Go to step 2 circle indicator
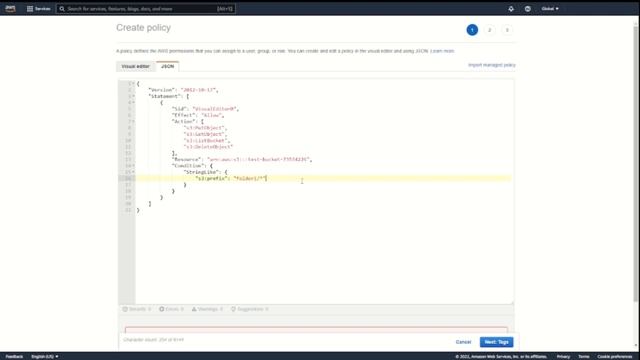The width and height of the screenshot is (640, 360). (490, 30)
